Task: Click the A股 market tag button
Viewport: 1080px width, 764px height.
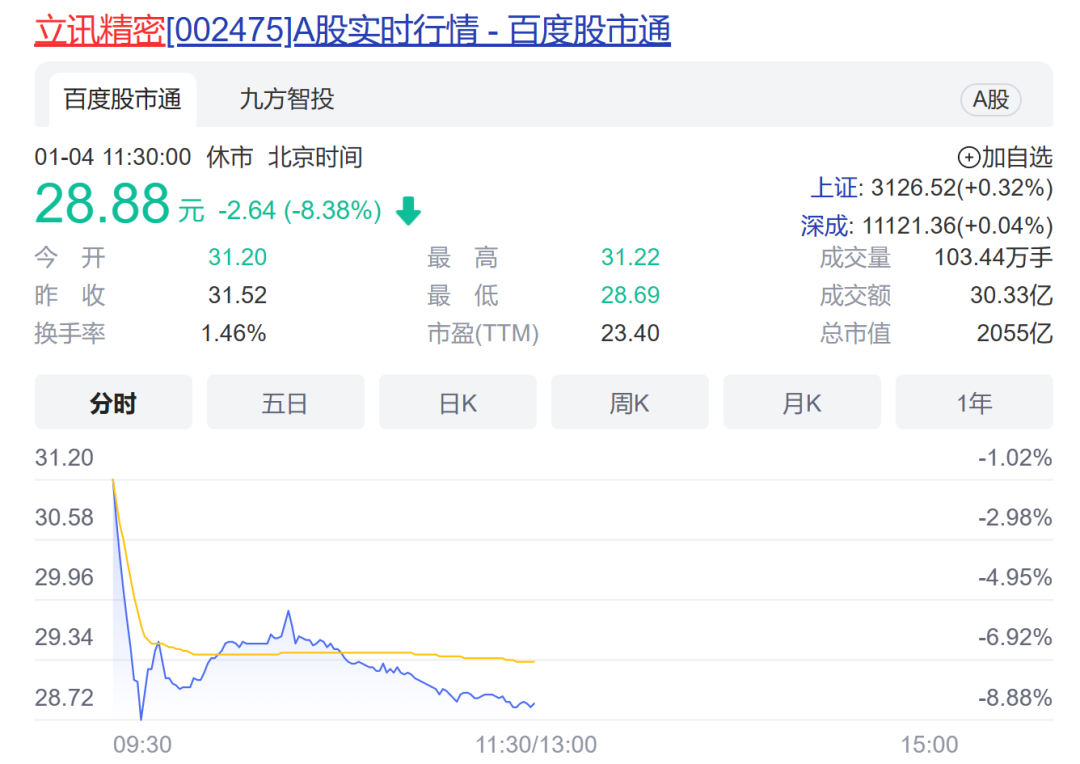Action: (990, 100)
